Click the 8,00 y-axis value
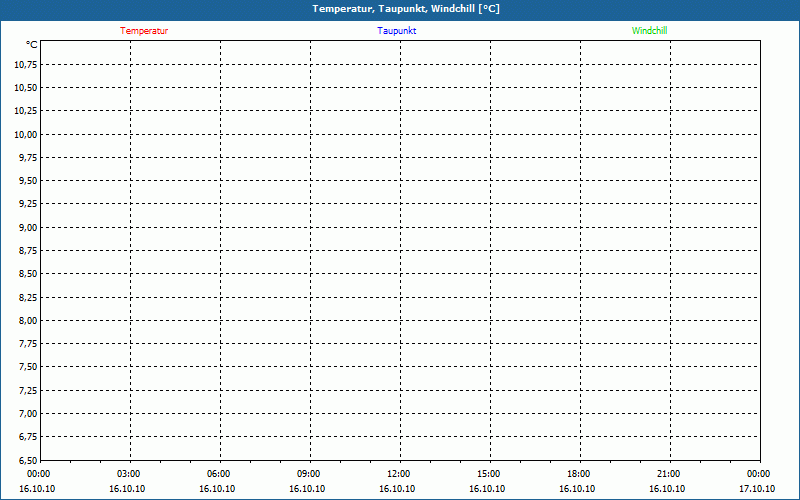800x500 pixels. [28, 321]
